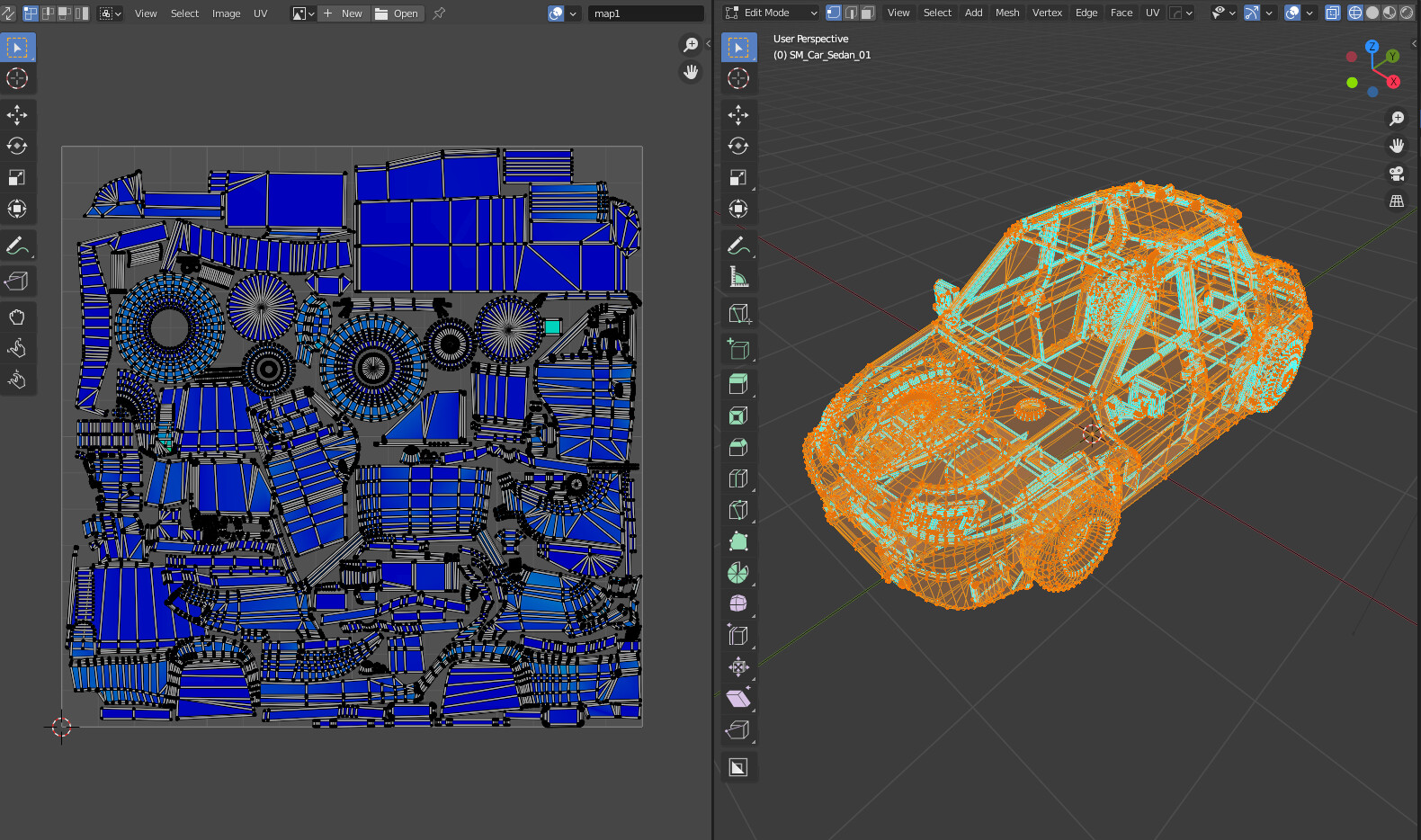Select the Rip Region tool in UV editor
This screenshot has height=840, width=1421.
(x=17, y=281)
